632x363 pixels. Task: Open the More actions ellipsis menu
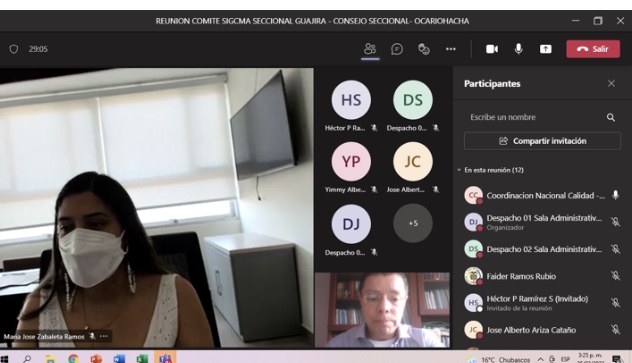(x=451, y=49)
